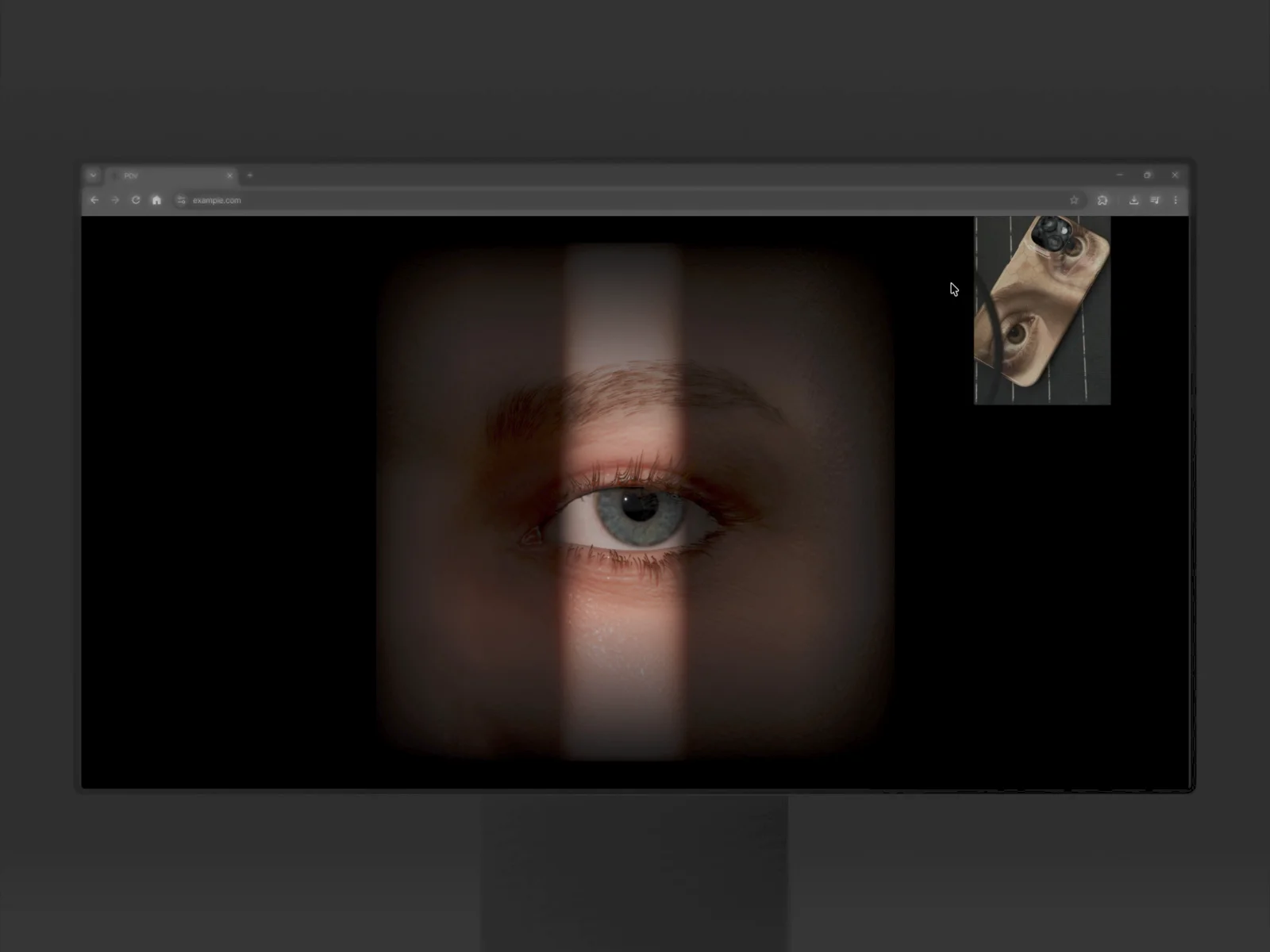Reload the page
Screen dimensions: 1270x952
136,200
